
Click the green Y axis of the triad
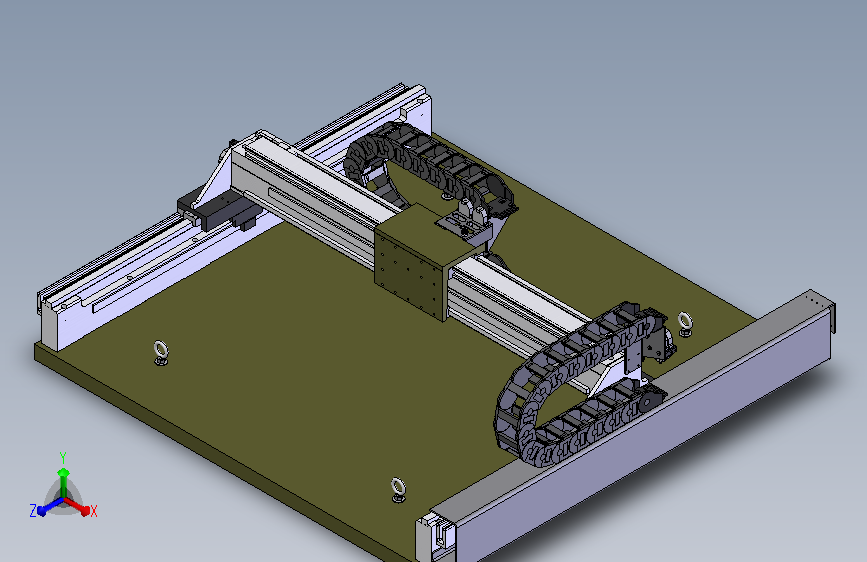pyautogui.click(x=63, y=481)
